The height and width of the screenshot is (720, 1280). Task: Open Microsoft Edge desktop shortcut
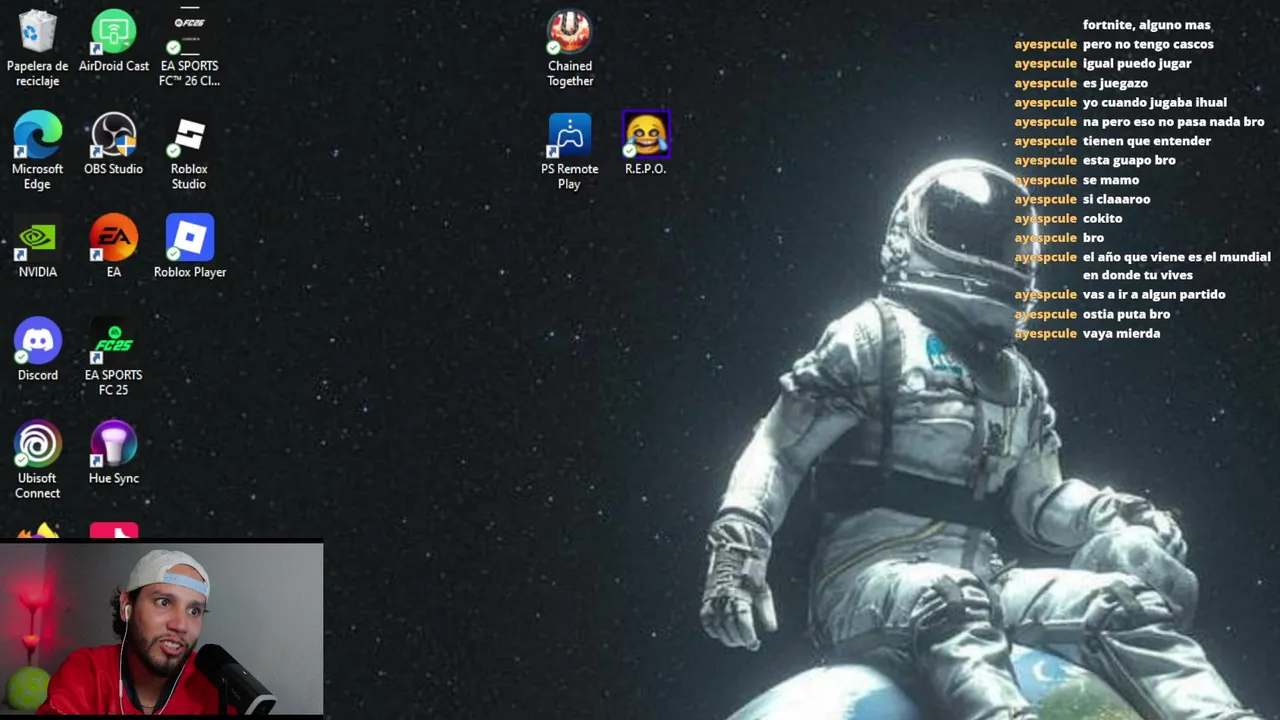coord(37,151)
